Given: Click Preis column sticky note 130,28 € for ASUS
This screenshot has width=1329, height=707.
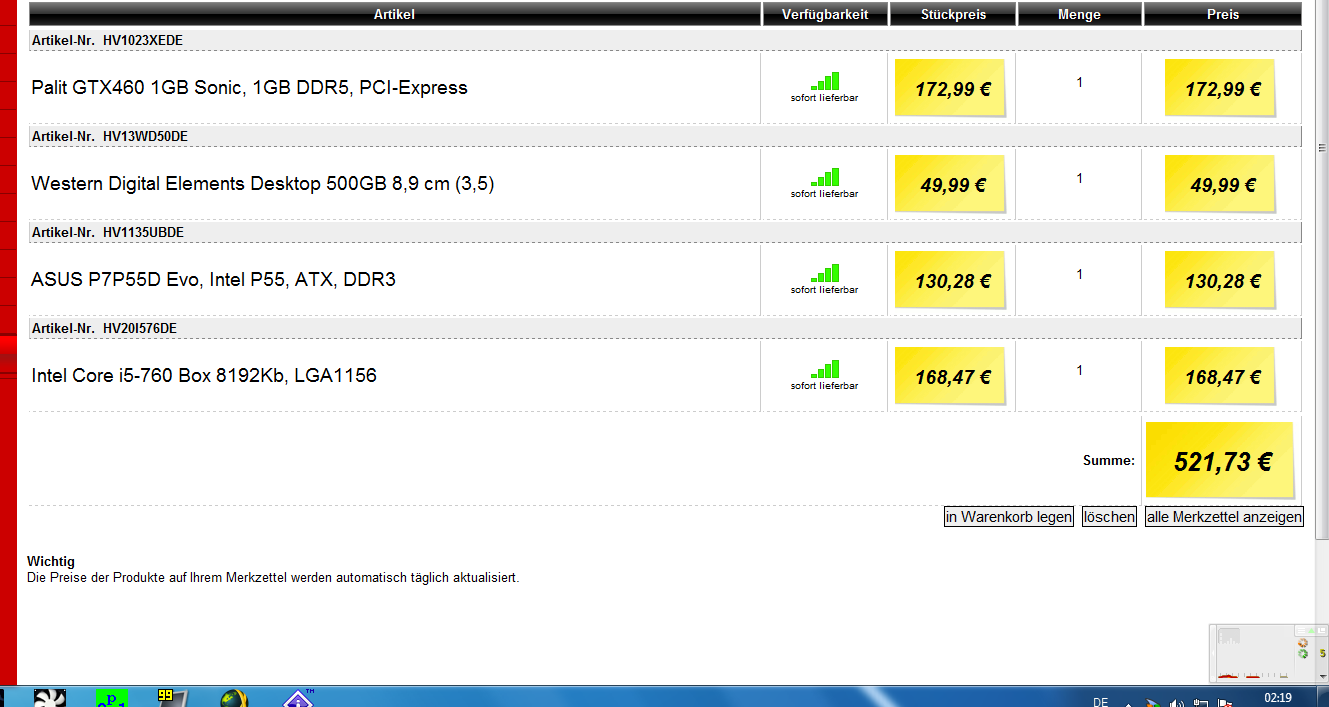Looking at the screenshot, I should [1220, 280].
